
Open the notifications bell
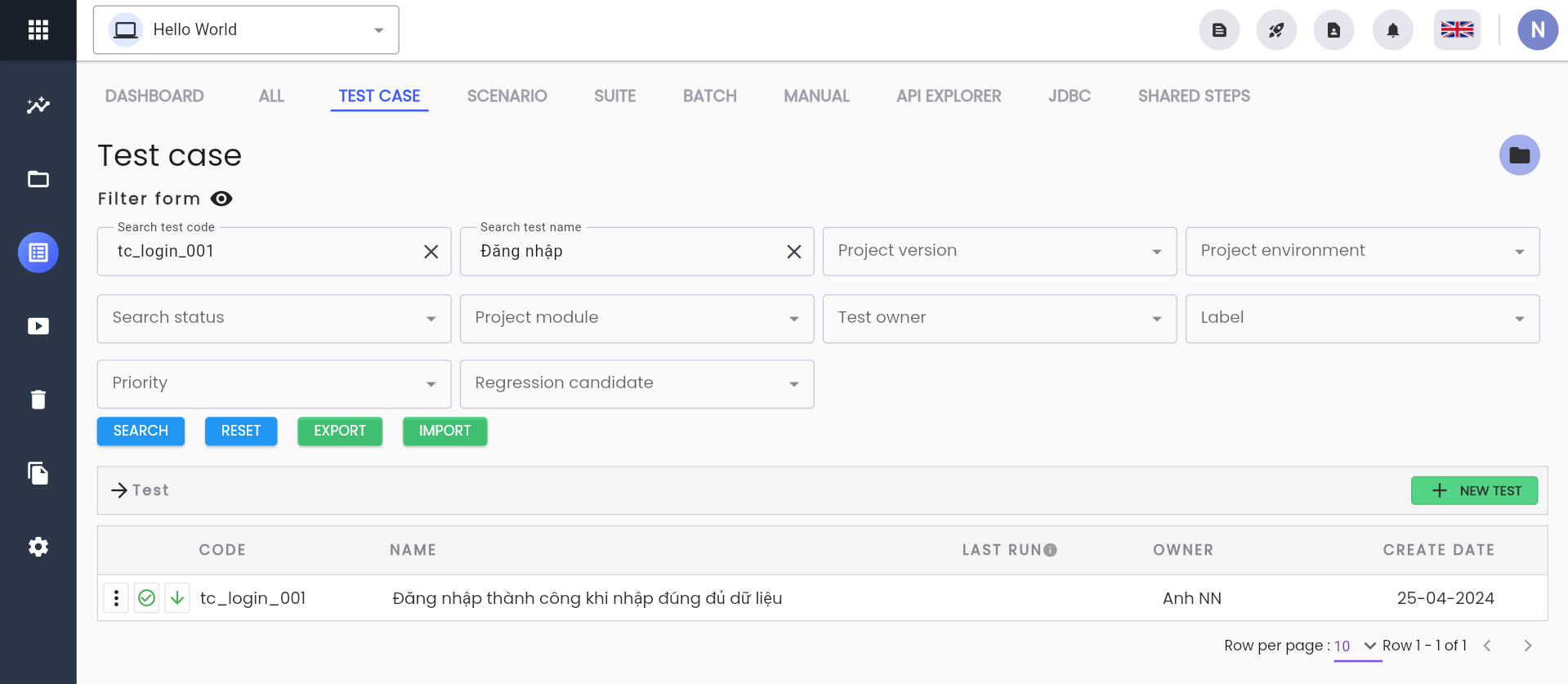pos(1393,30)
